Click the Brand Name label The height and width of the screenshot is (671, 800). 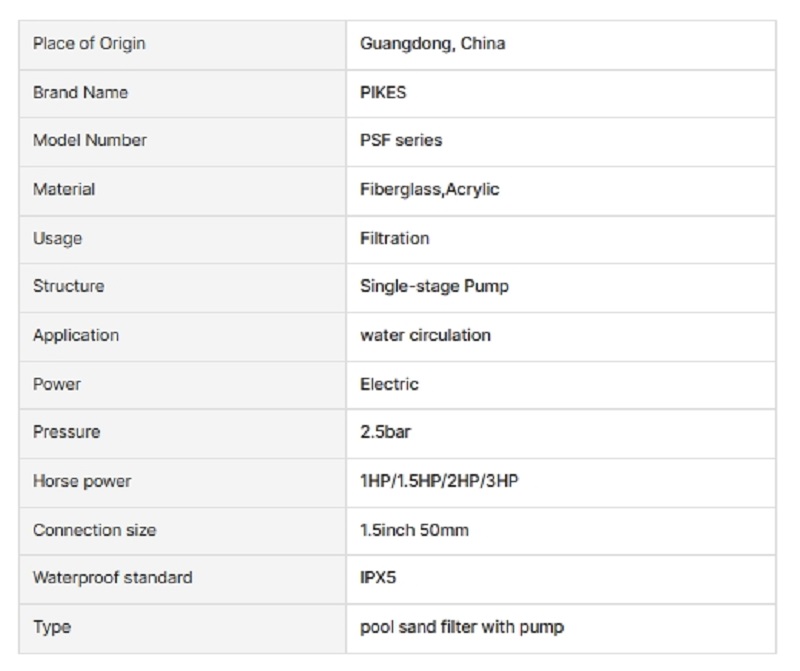click(80, 92)
